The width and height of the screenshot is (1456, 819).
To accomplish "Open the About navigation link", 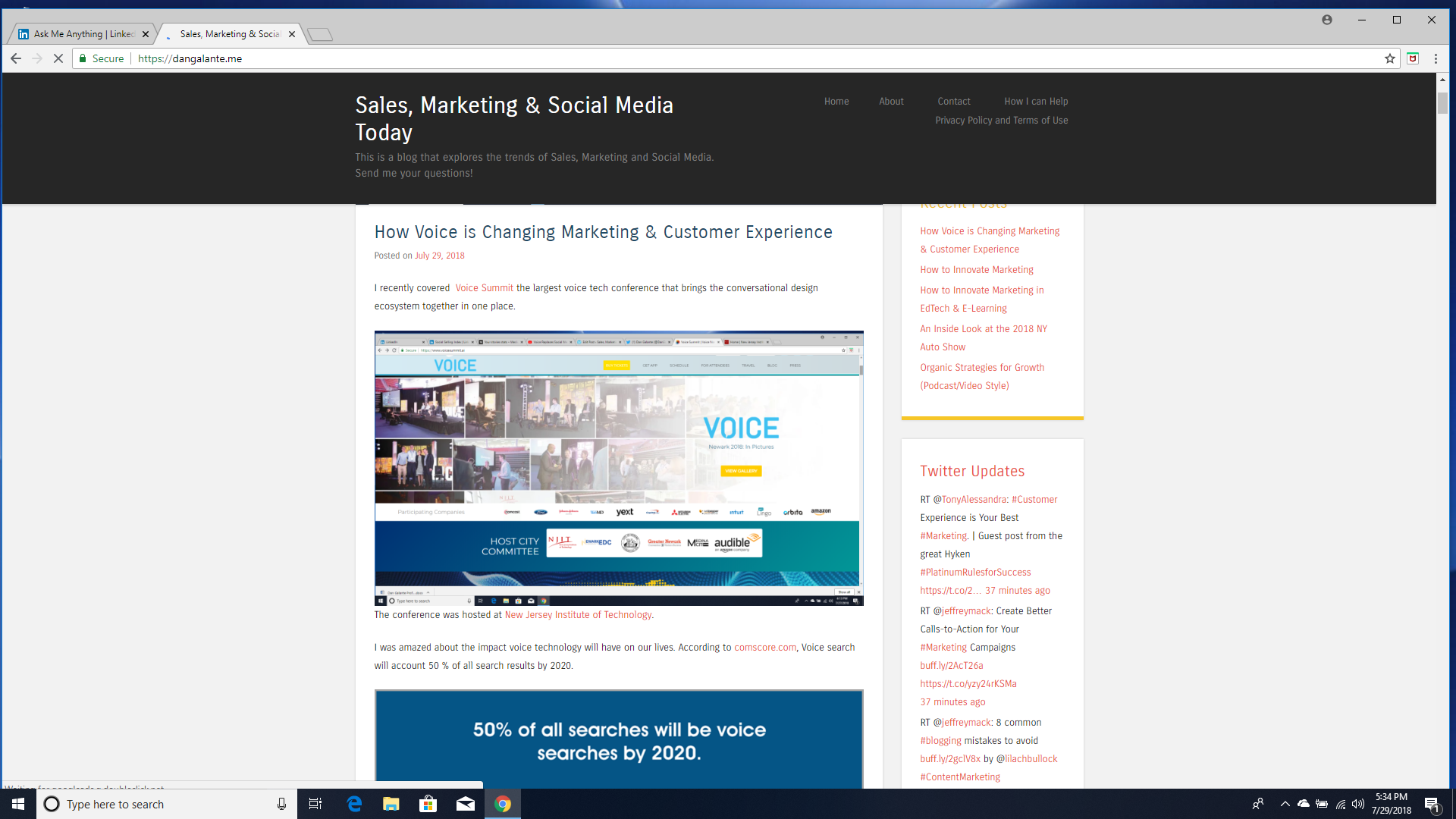I will click(891, 102).
